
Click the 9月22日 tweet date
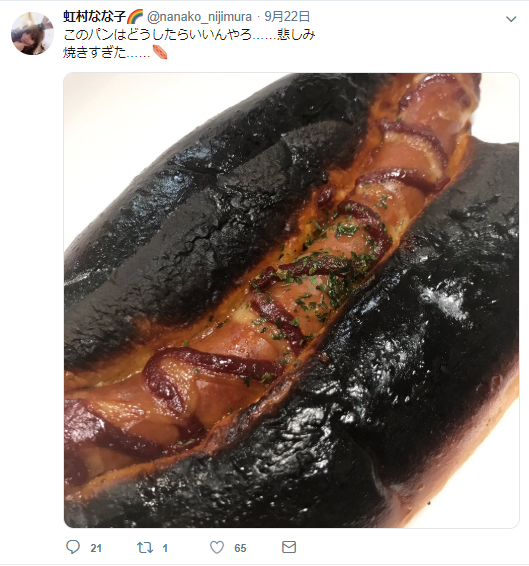click(287, 17)
